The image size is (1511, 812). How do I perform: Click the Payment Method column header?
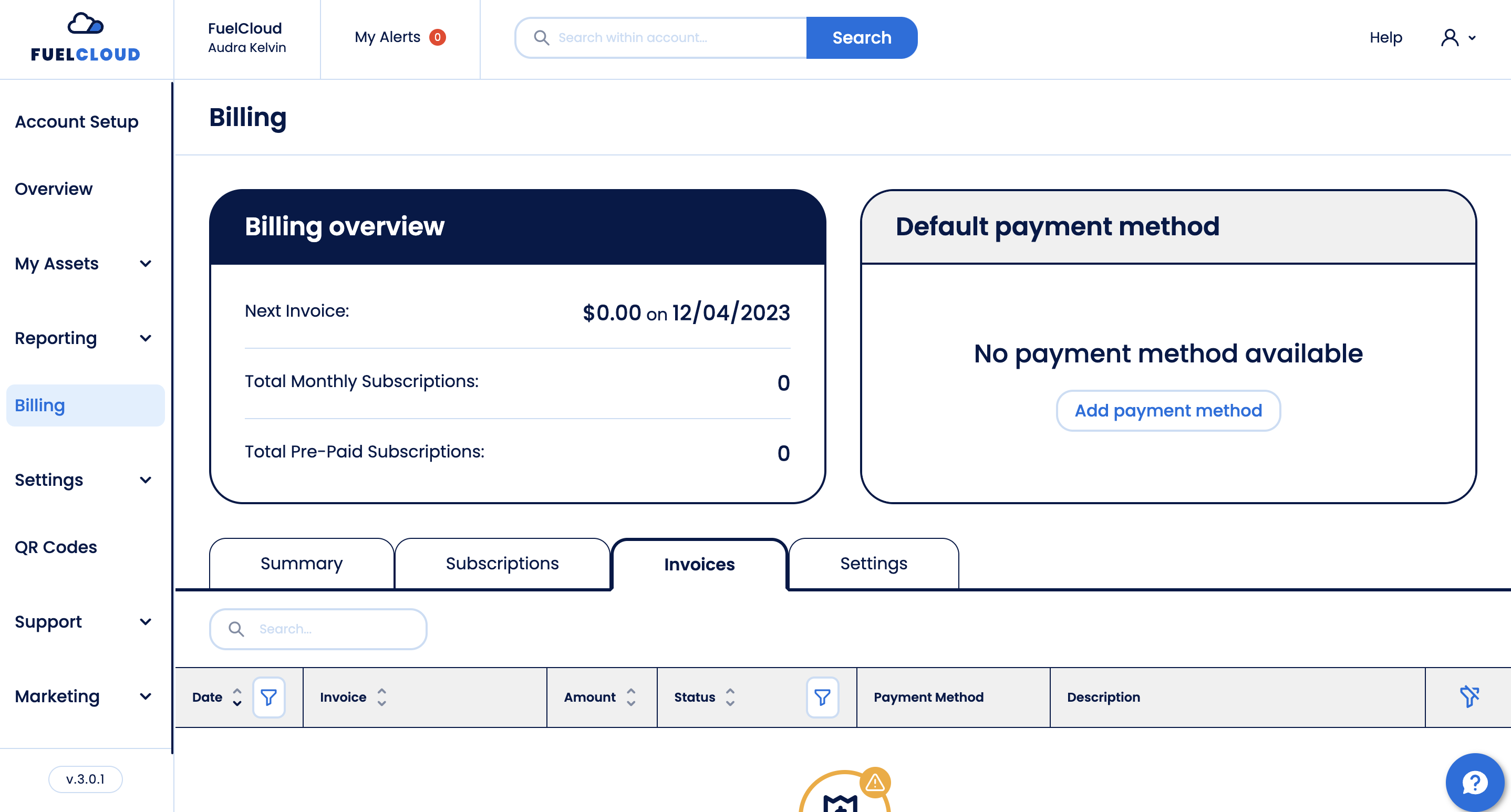click(928, 697)
